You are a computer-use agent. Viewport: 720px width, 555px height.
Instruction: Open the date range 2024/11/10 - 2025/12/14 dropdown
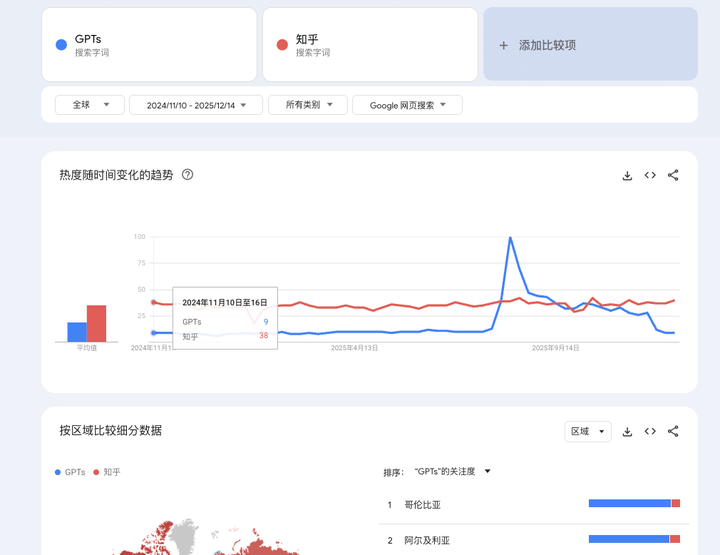click(x=196, y=105)
